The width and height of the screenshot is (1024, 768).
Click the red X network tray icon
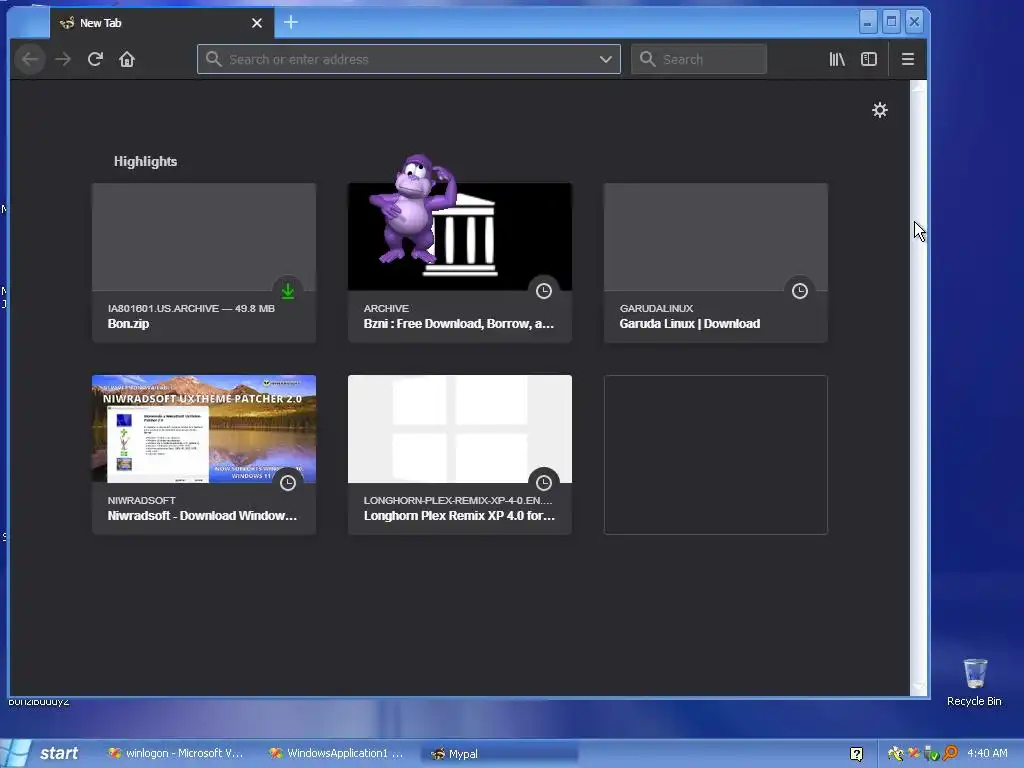tap(914, 753)
